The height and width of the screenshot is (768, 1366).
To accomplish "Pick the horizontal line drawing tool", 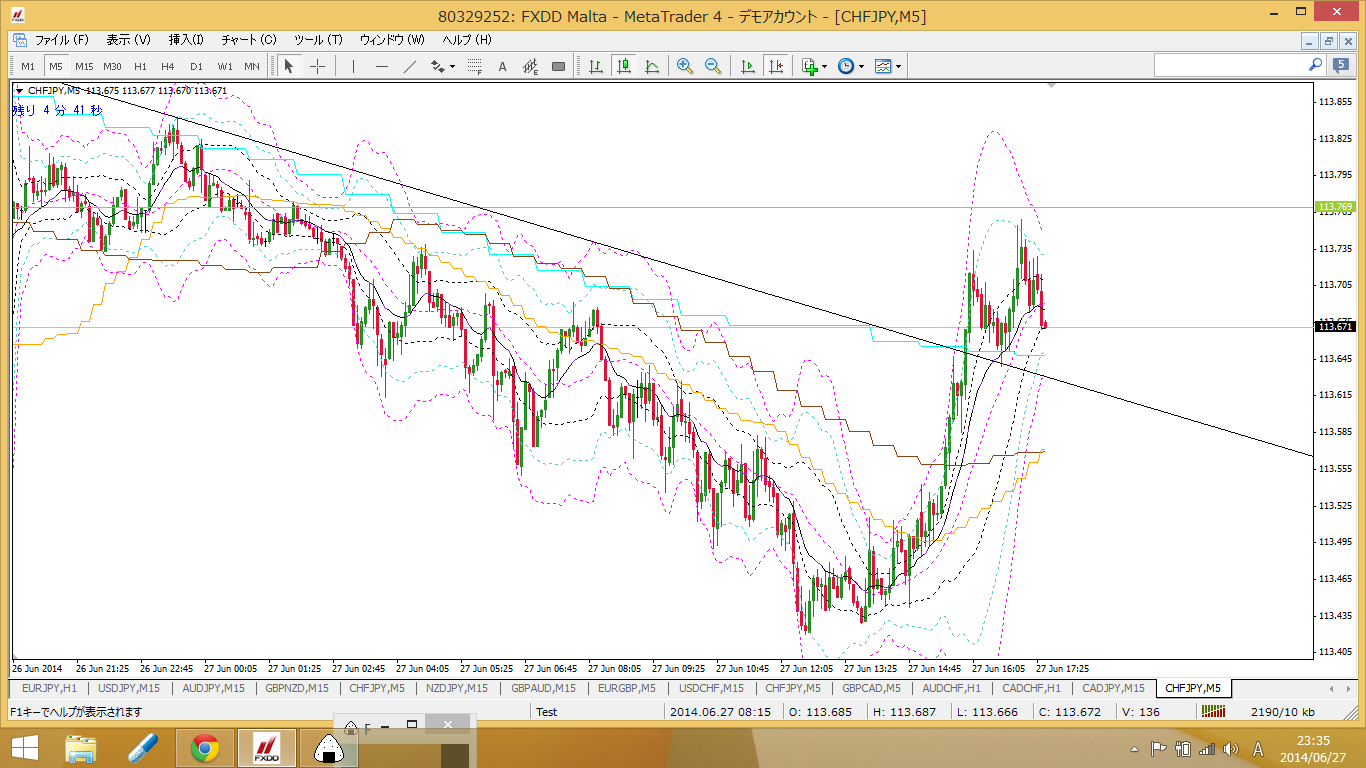I will click(x=382, y=66).
